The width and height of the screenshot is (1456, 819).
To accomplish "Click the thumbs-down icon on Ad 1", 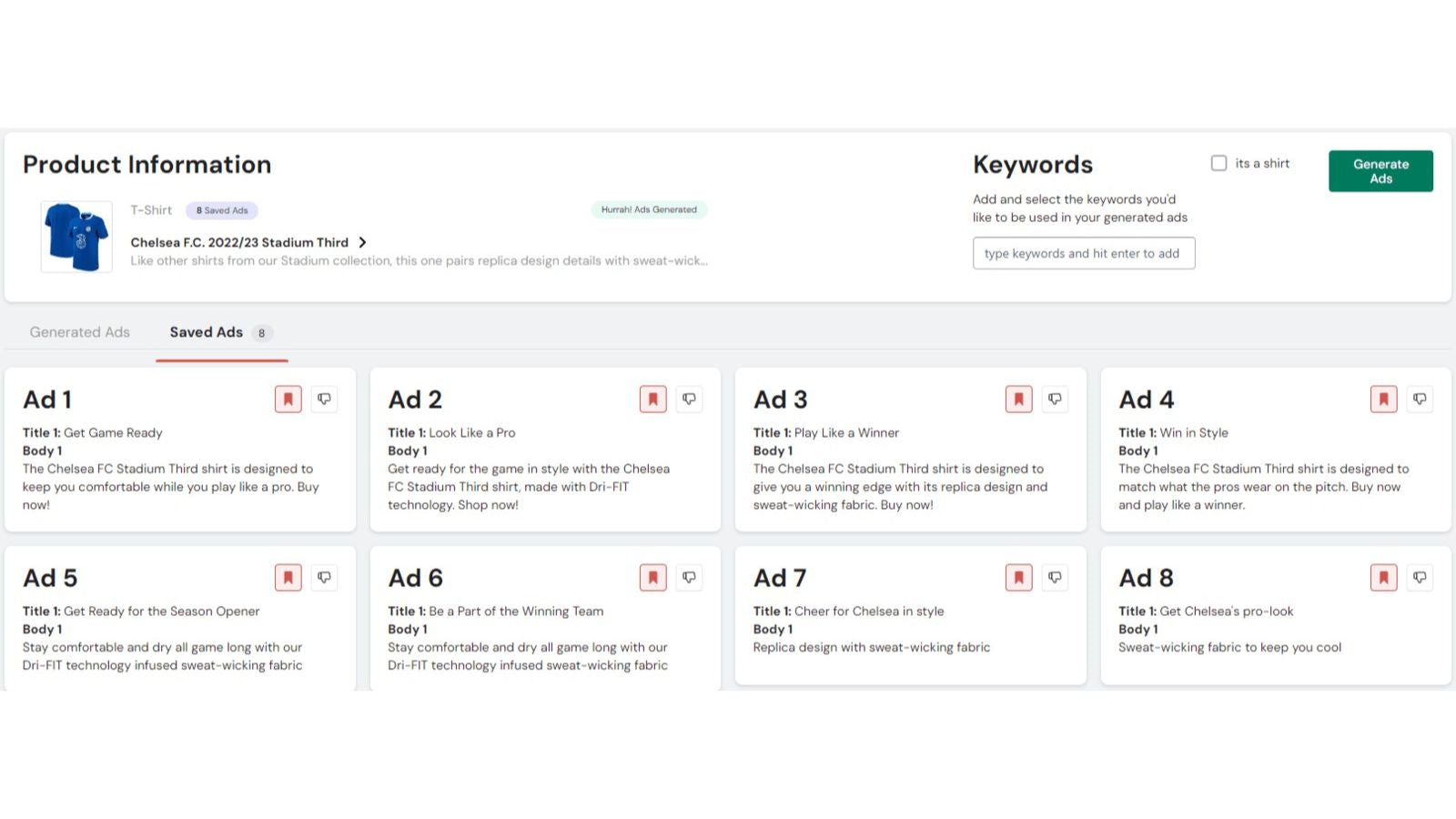I will point(324,399).
